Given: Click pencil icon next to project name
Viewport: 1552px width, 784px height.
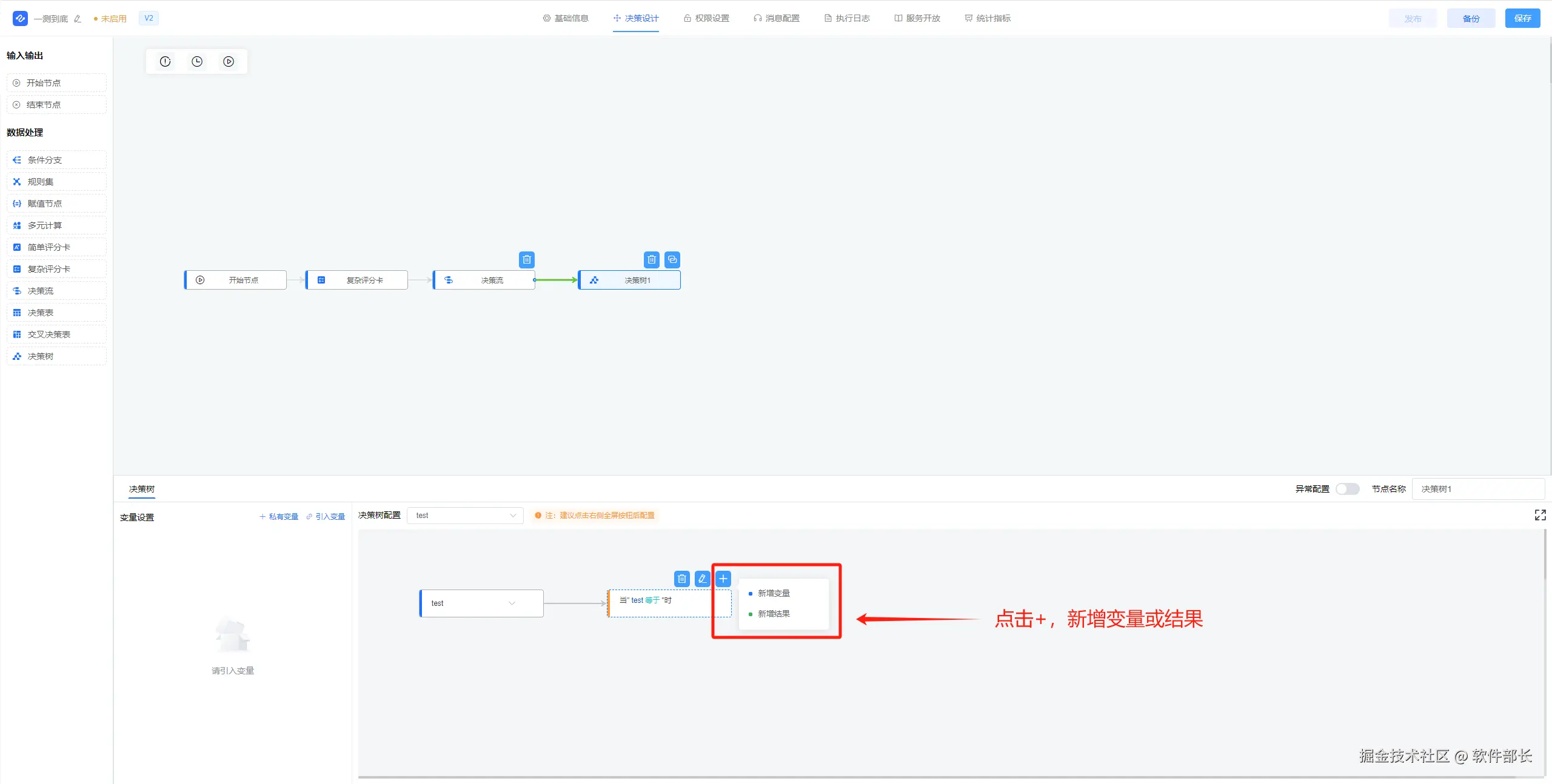Looking at the screenshot, I should [x=78, y=19].
